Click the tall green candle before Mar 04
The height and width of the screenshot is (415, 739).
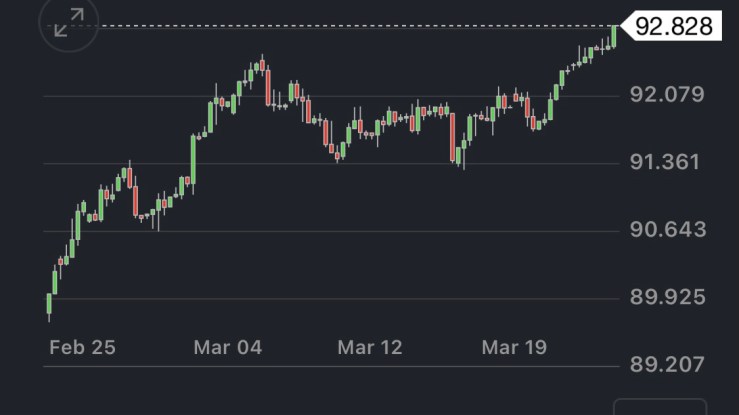click(x=194, y=160)
